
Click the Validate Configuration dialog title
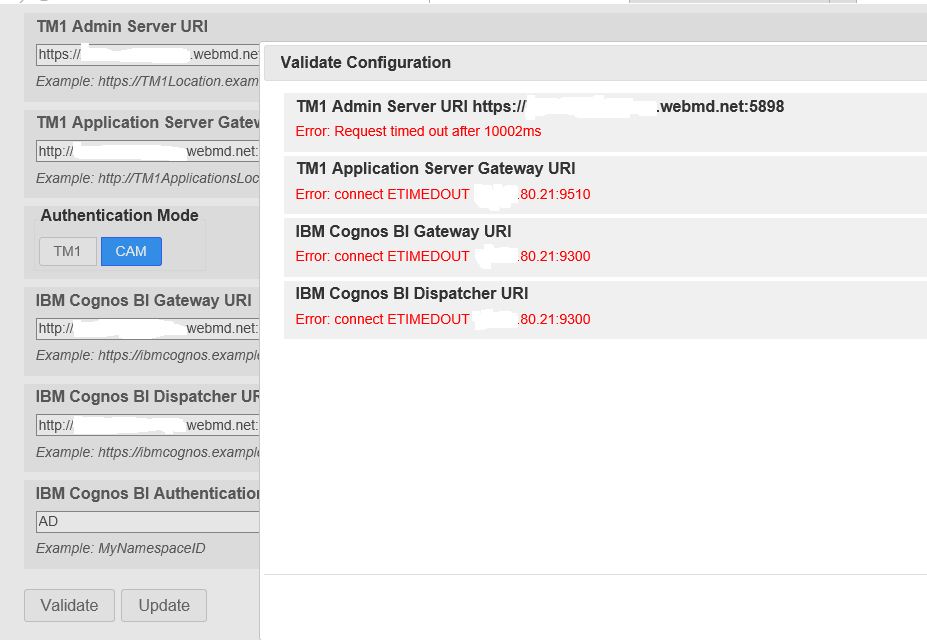pos(365,63)
